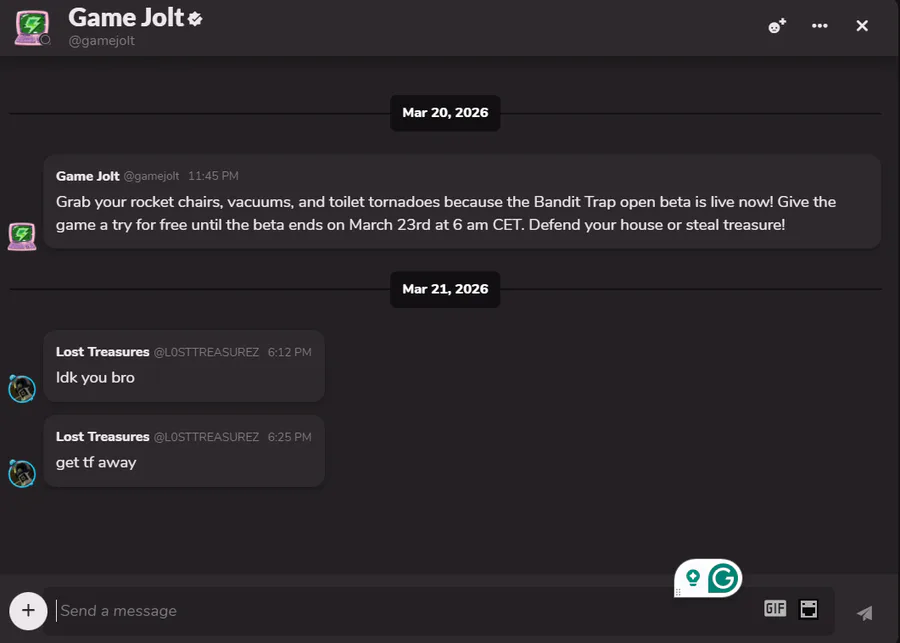Open the three-dot more options menu
Viewport: 900px width, 643px height.
point(820,26)
